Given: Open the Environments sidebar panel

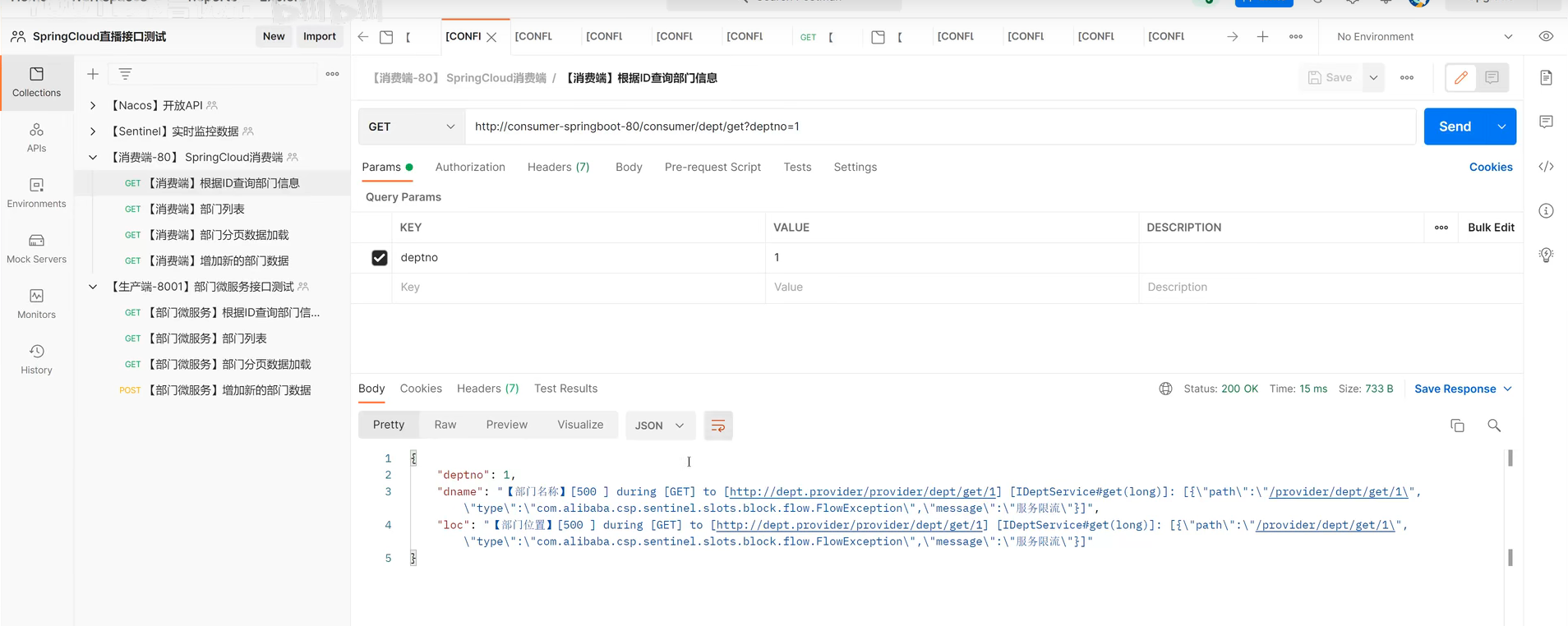Looking at the screenshot, I should tap(36, 193).
